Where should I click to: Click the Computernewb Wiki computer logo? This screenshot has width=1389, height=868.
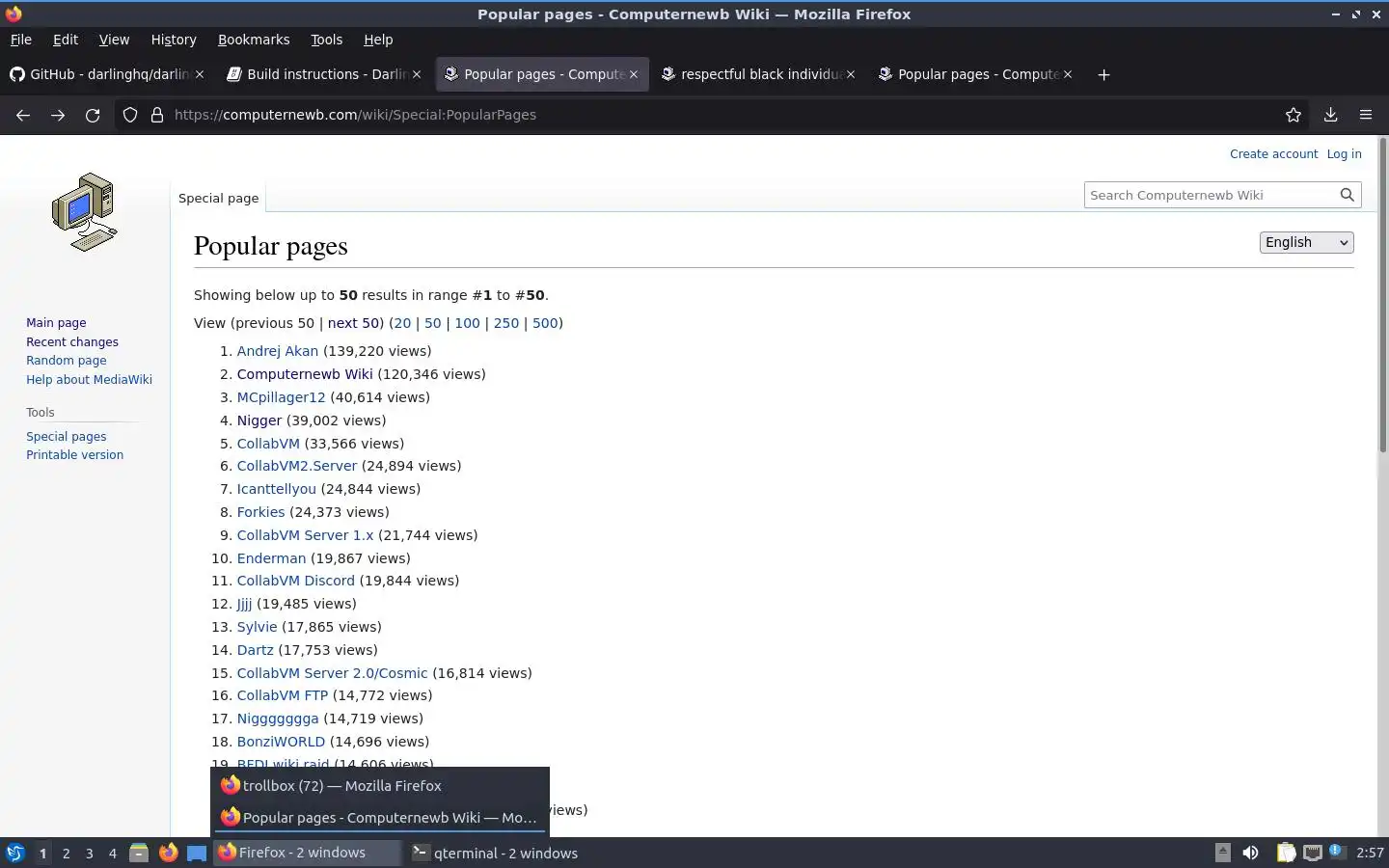pos(85,212)
